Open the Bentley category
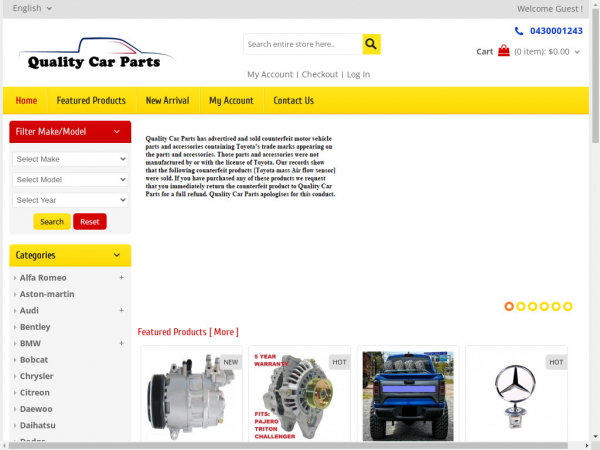Screen dimensions: 600x450 [35, 327]
